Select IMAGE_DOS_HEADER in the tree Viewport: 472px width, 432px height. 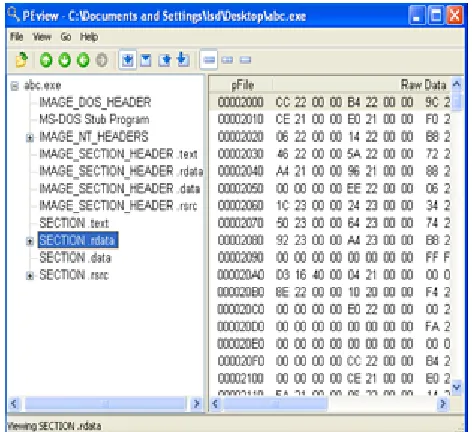tap(95, 102)
